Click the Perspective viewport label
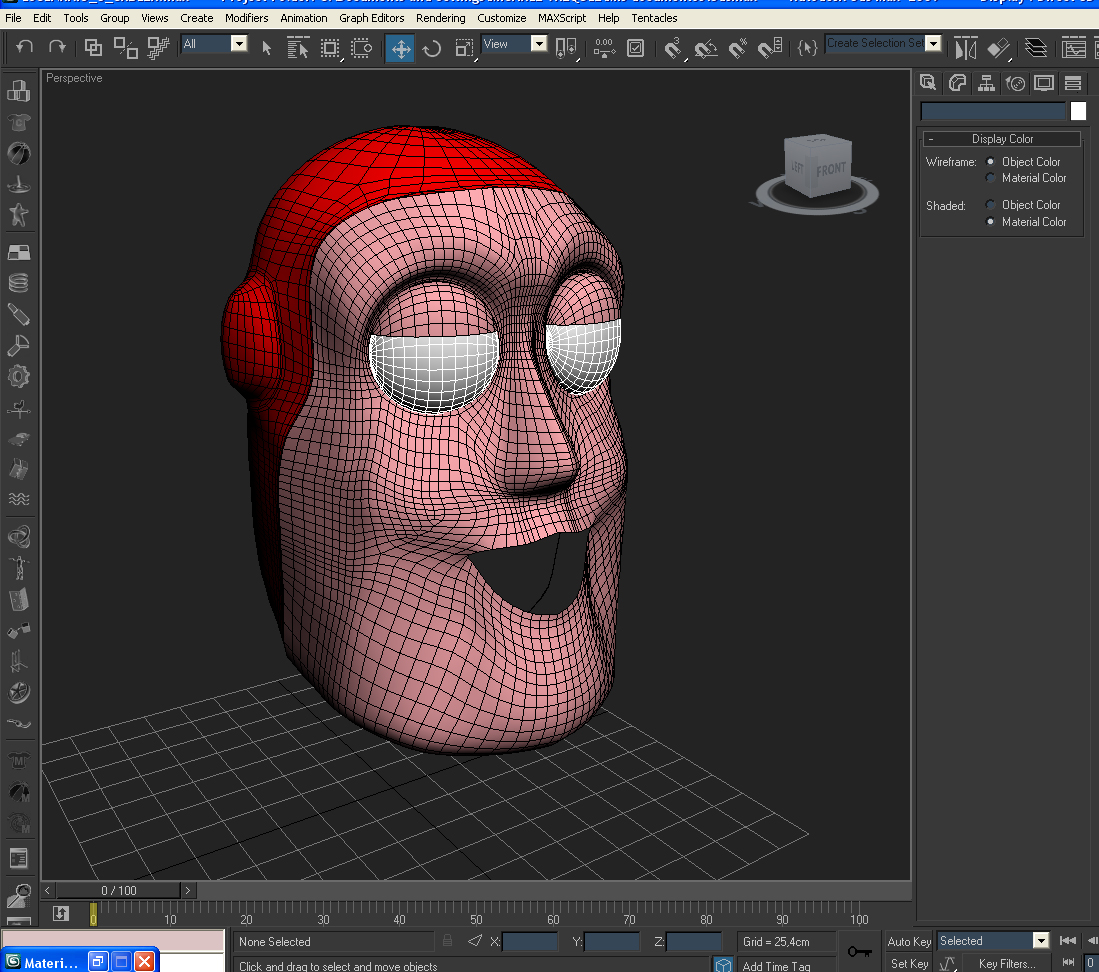Screen dimensions: 1099x972 74,78
